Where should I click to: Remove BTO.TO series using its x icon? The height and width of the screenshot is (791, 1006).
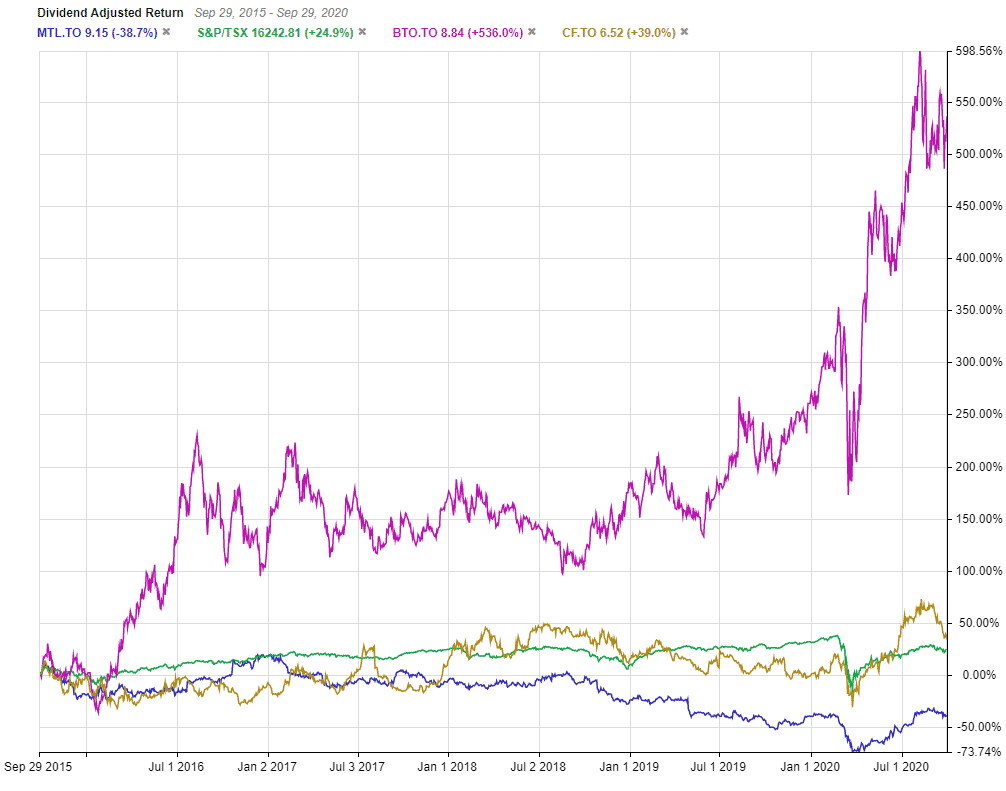click(x=531, y=32)
